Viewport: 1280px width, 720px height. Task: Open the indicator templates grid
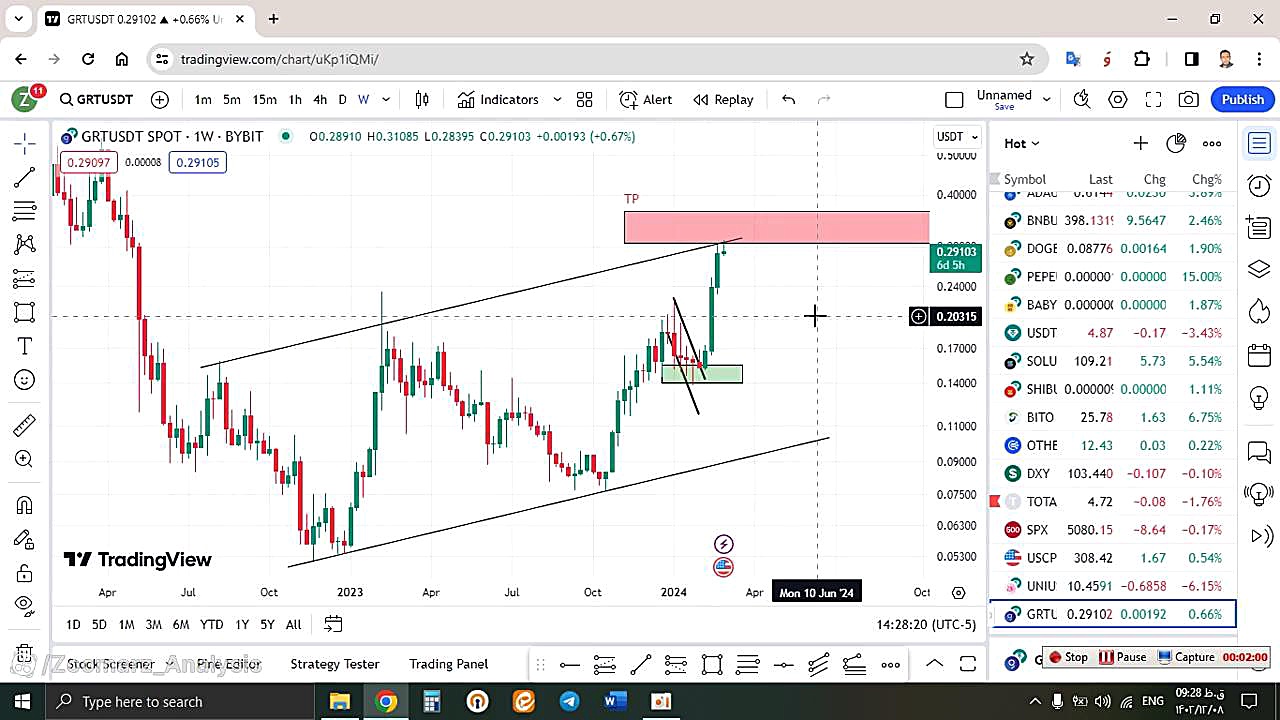(x=585, y=99)
